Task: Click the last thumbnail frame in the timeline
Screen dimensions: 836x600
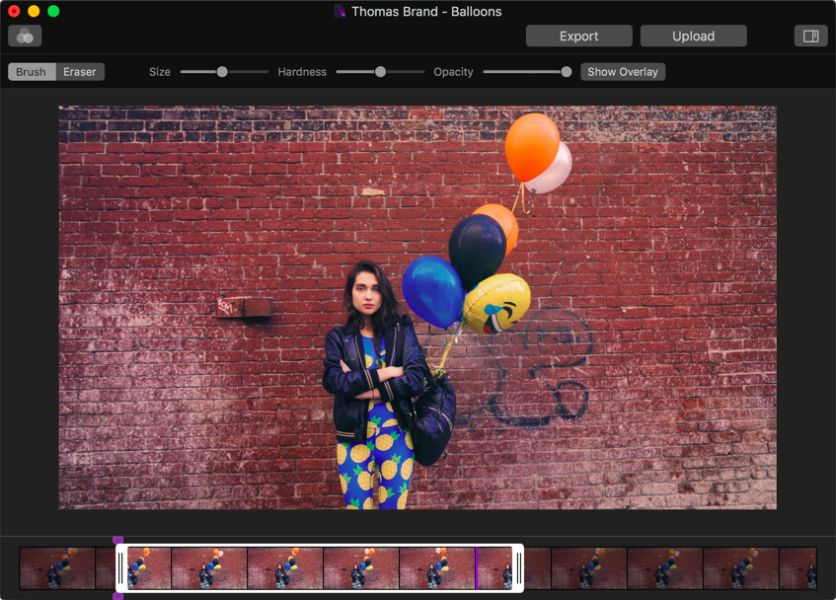Action: click(x=797, y=568)
